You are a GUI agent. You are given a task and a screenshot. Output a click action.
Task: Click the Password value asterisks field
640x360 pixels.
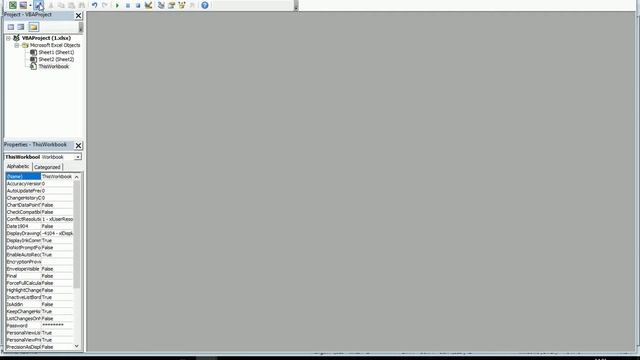pos(57,326)
